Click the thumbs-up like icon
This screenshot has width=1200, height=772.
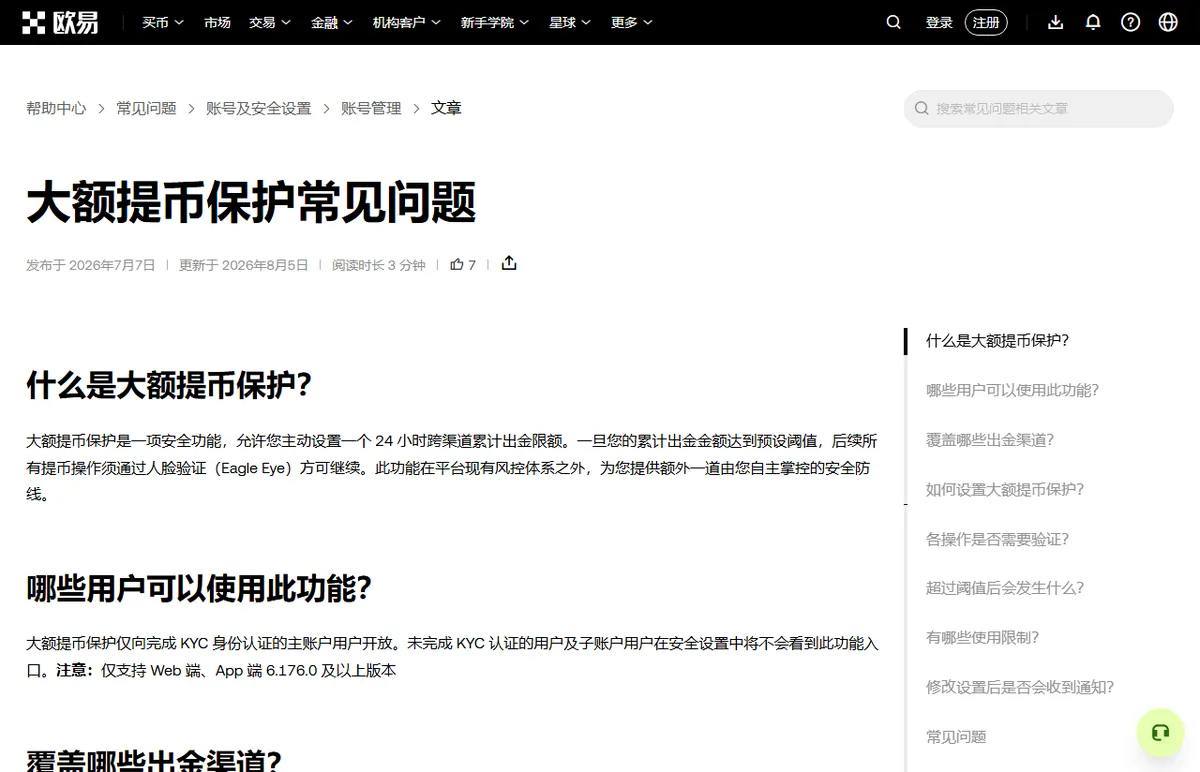(x=457, y=264)
